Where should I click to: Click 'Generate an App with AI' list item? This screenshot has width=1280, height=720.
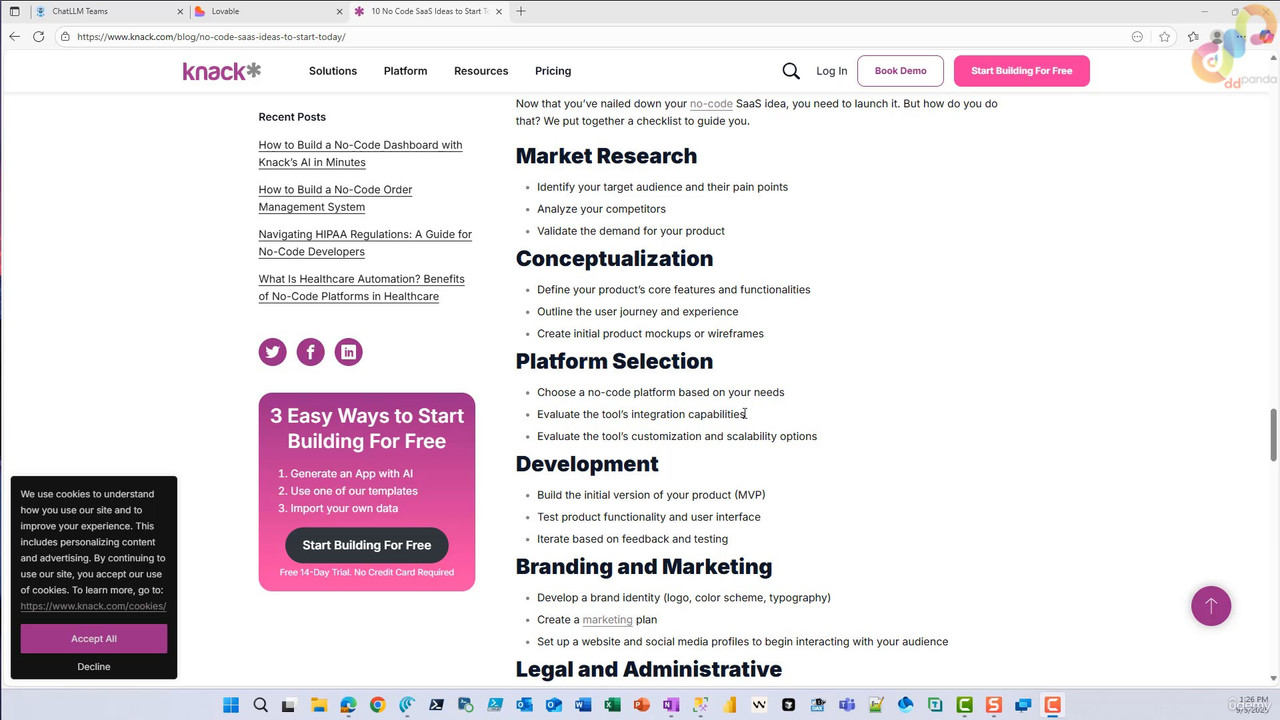click(352, 474)
